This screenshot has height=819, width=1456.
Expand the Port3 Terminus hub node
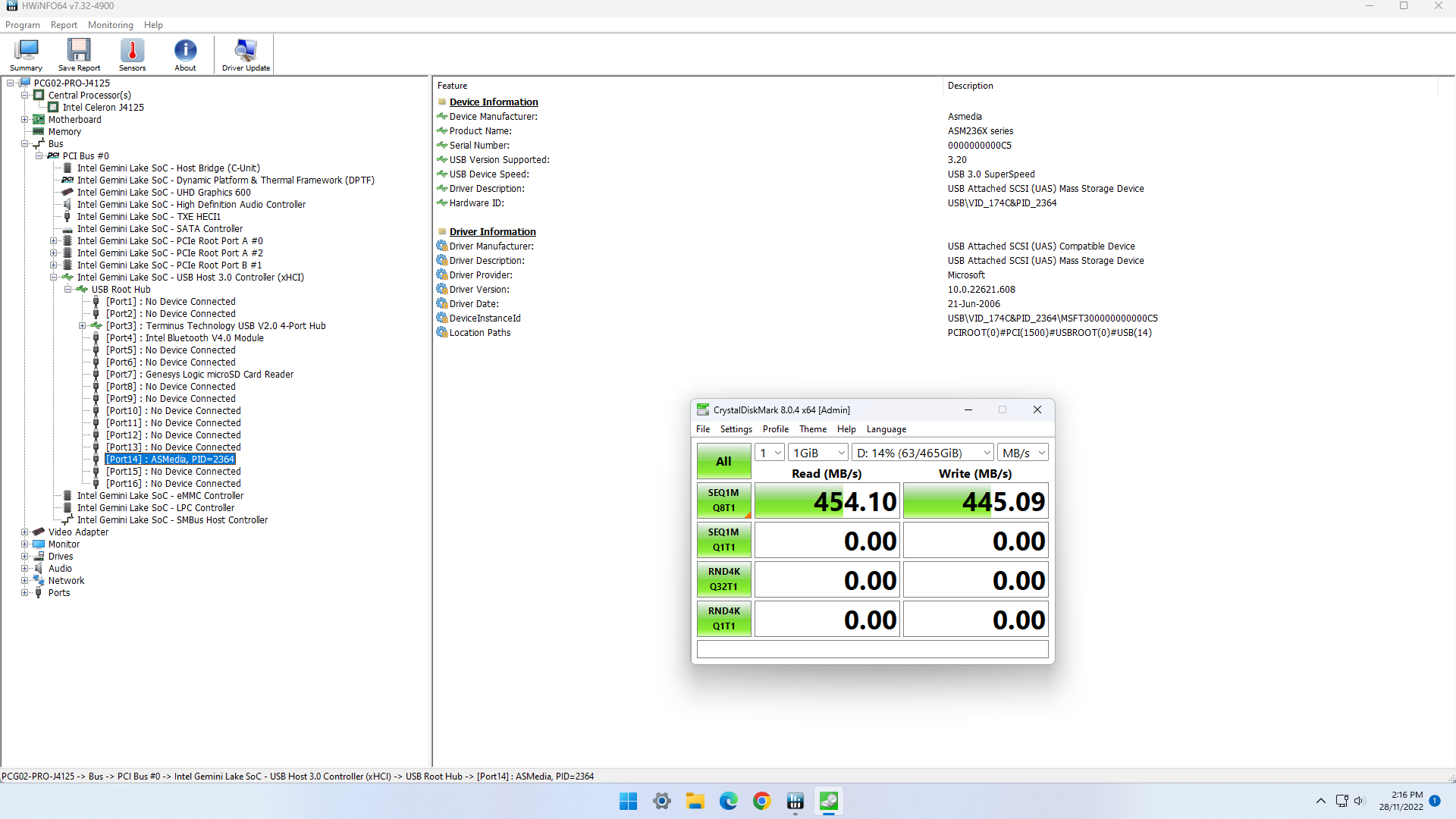82,326
